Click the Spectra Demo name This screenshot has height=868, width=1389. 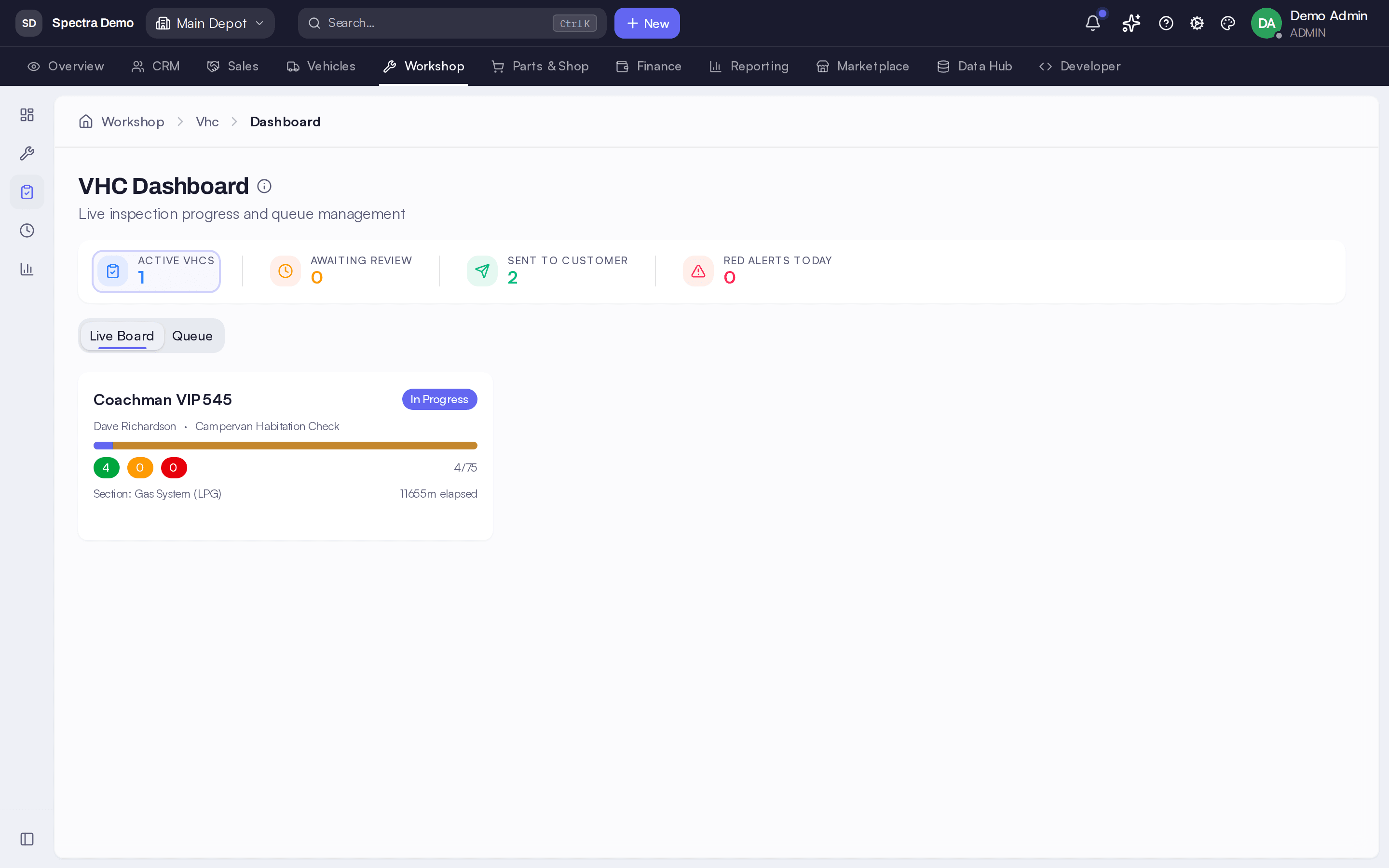(93, 23)
